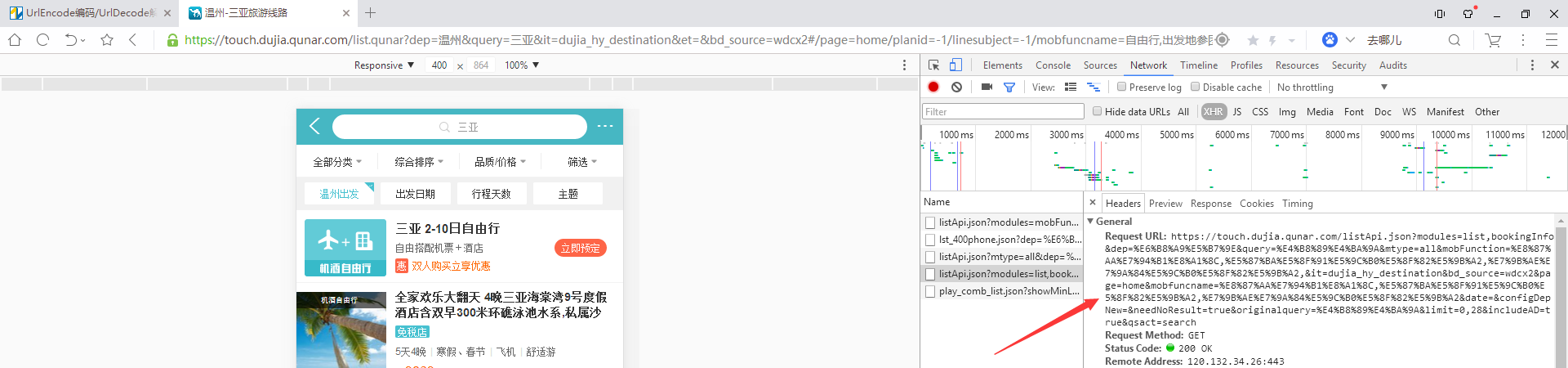
Task: Navigate back with the left chevron
Action: coord(132,39)
